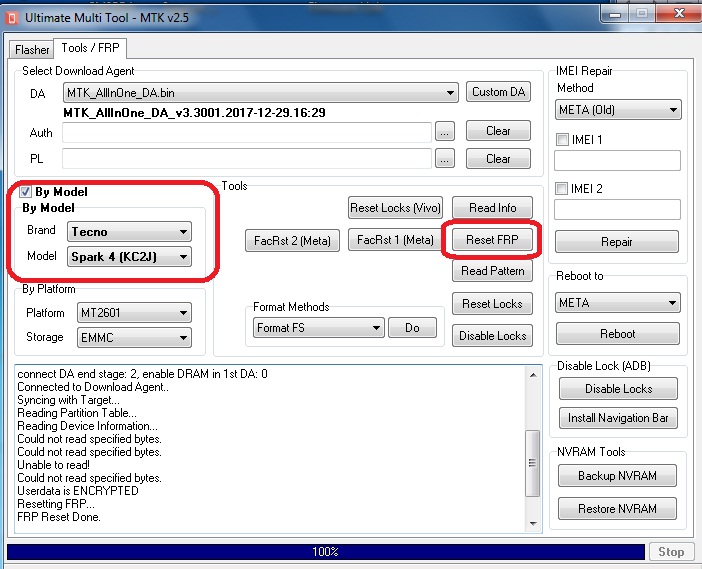Click the 100% progress bar
Screen dimensions: 702x569
326,552
